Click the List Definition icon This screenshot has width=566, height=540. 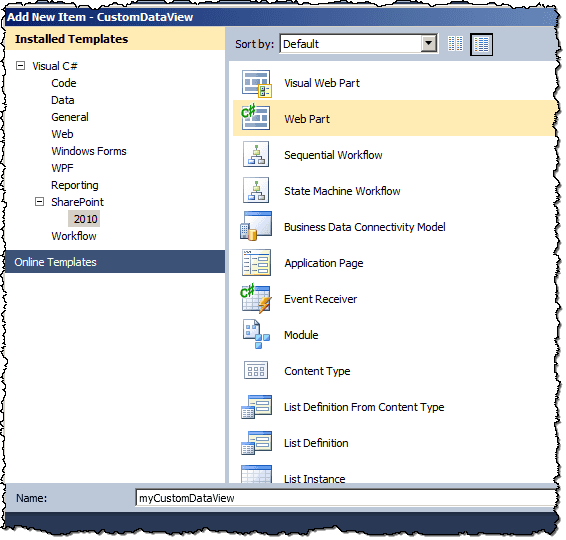click(x=256, y=443)
